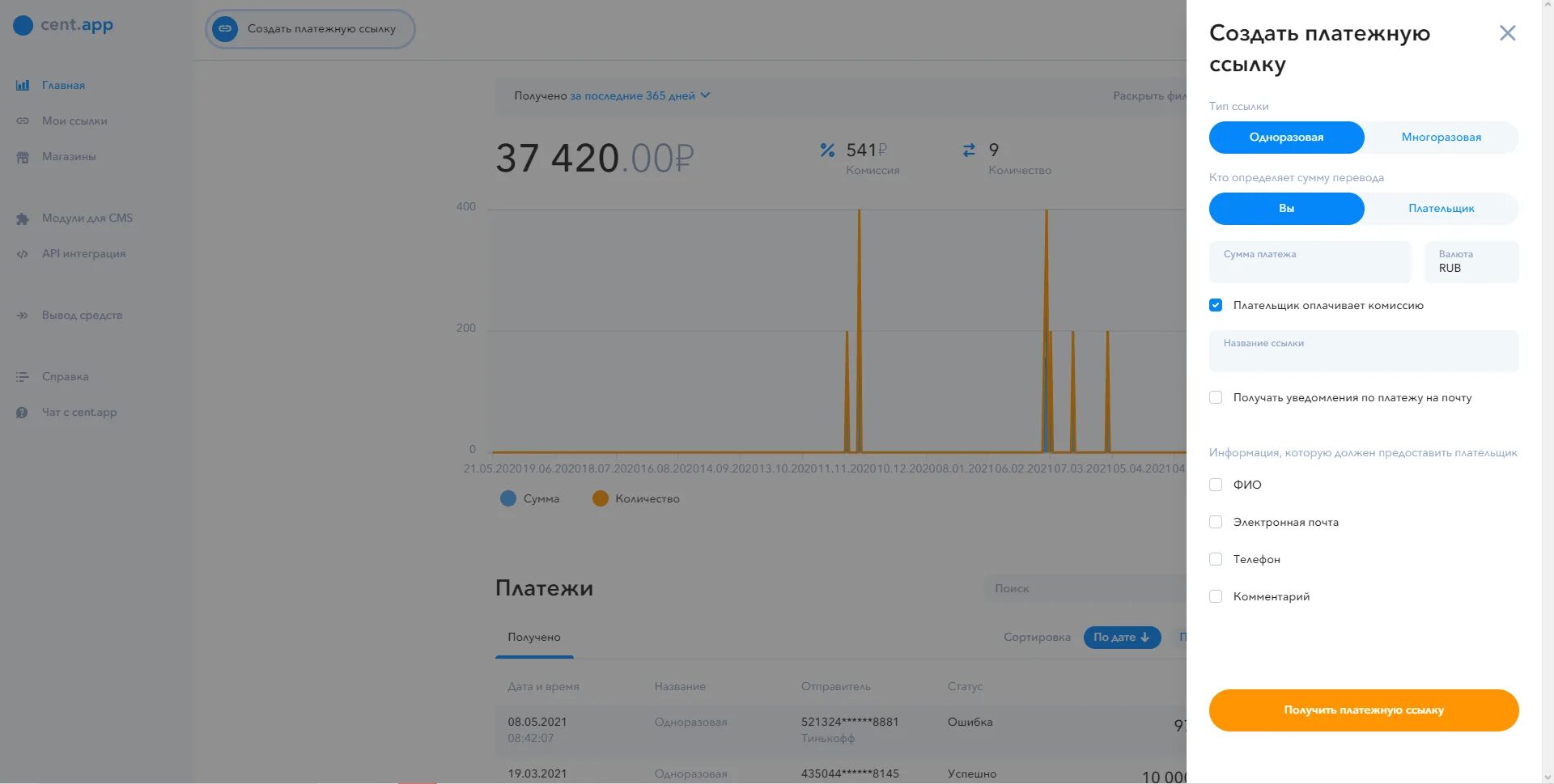Click the Дата и время column header
The image size is (1554, 784).
[543, 686]
